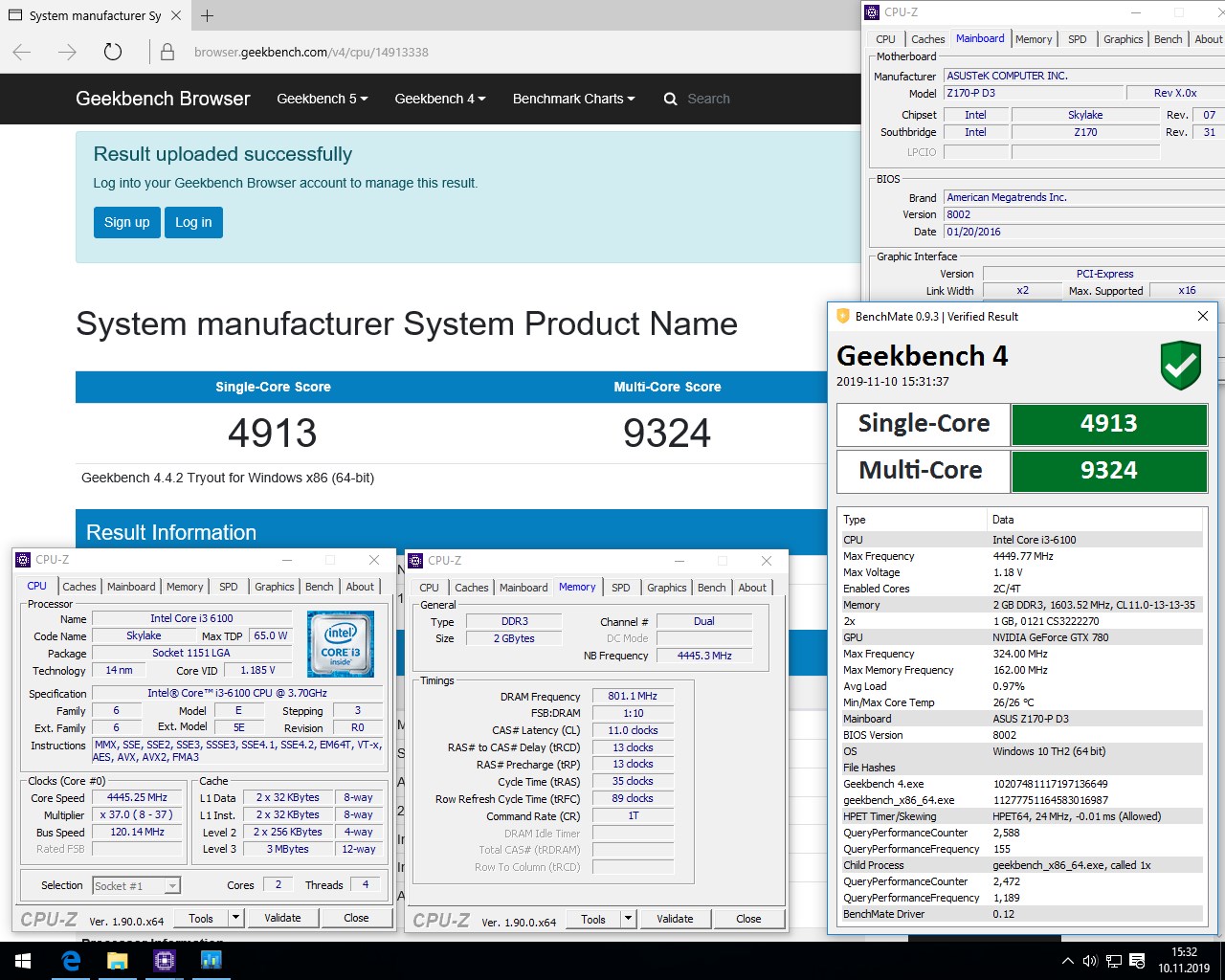Click the browser back arrow
The height and width of the screenshot is (980, 1225).
point(22,52)
